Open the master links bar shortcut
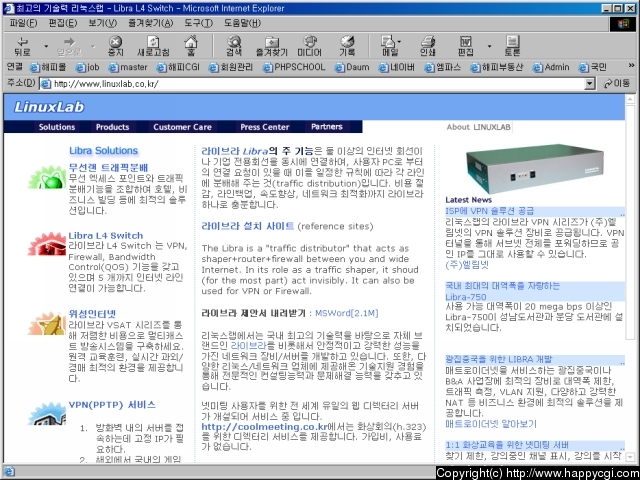Screen dimensions: 640x480 [x=128, y=67]
